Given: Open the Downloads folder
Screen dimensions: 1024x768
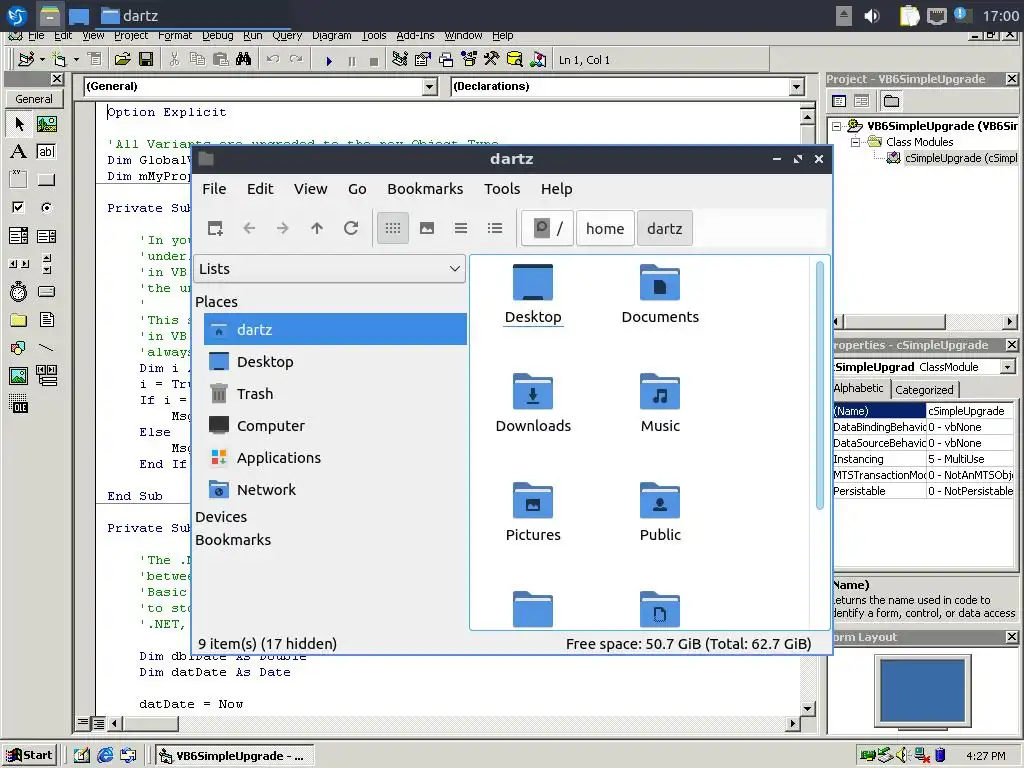Looking at the screenshot, I should pyautogui.click(x=533, y=403).
